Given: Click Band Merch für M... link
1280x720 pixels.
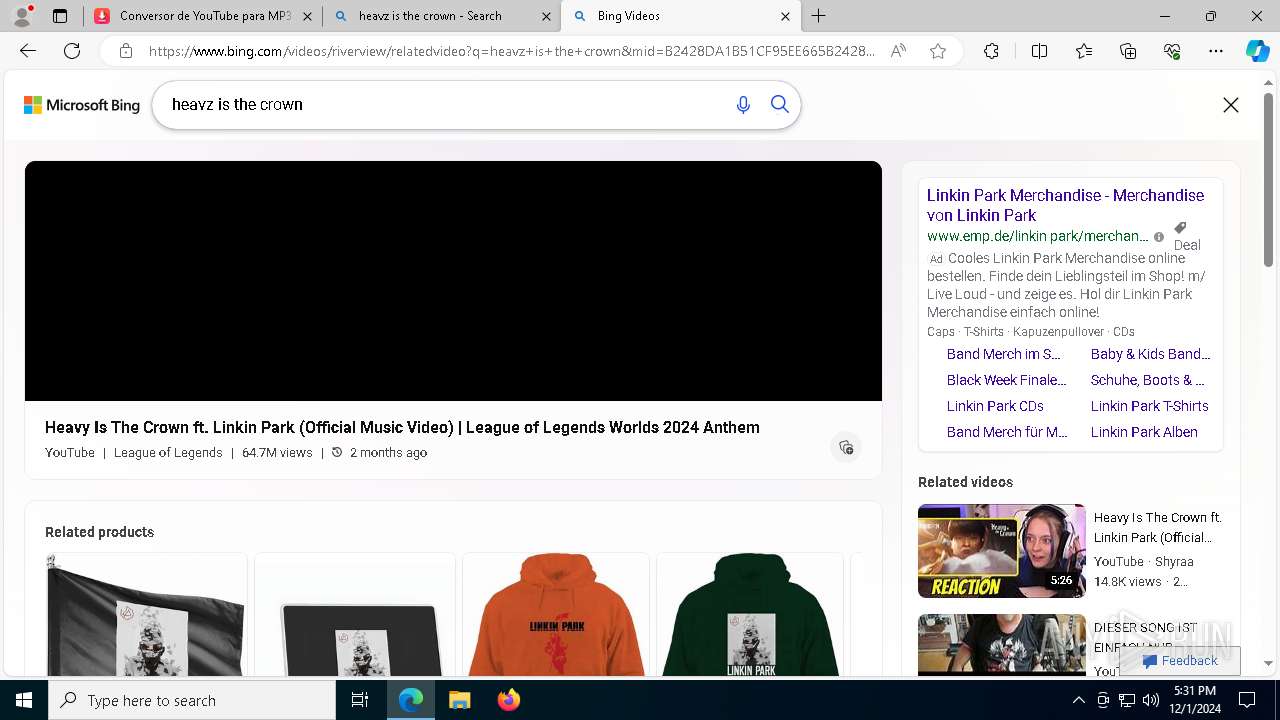Looking at the screenshot, I should point(1007,432).
